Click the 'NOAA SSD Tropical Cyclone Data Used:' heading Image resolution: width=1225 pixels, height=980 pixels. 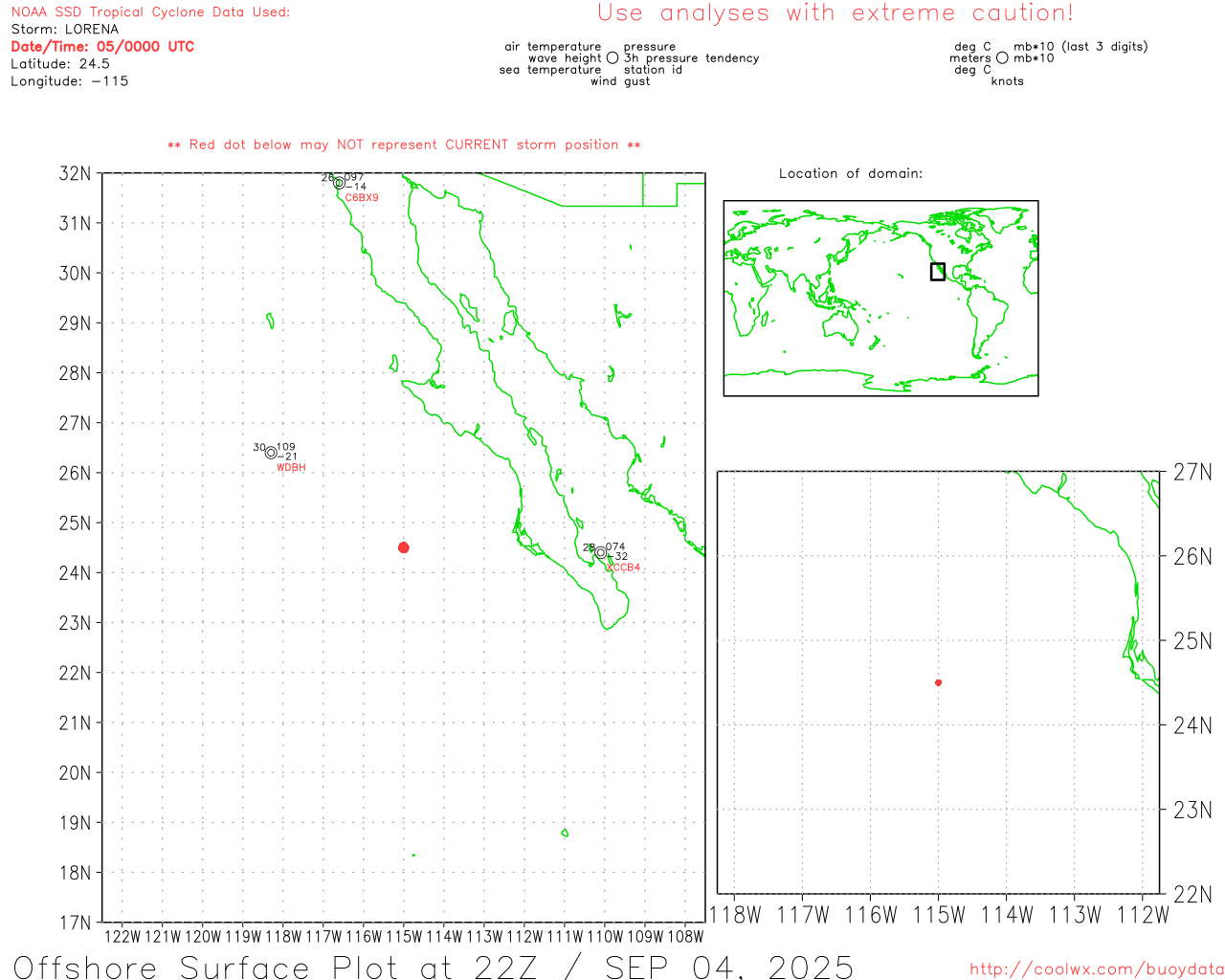(x=150, y=12)
